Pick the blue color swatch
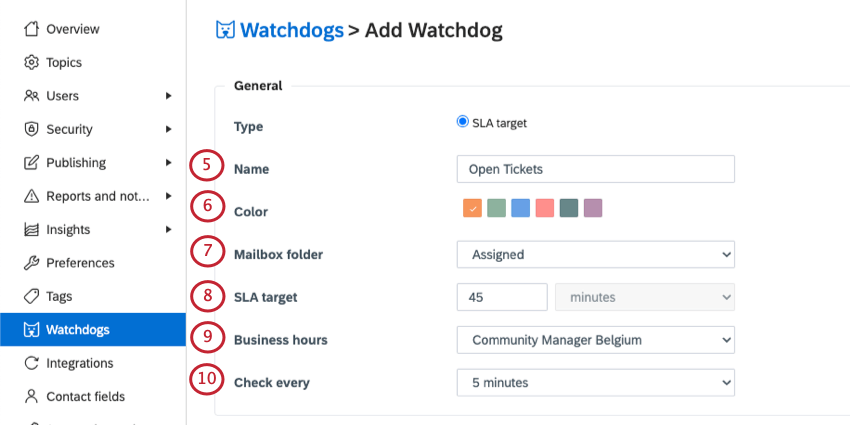The height and width of the screenshot is (425, 850). 520,208
